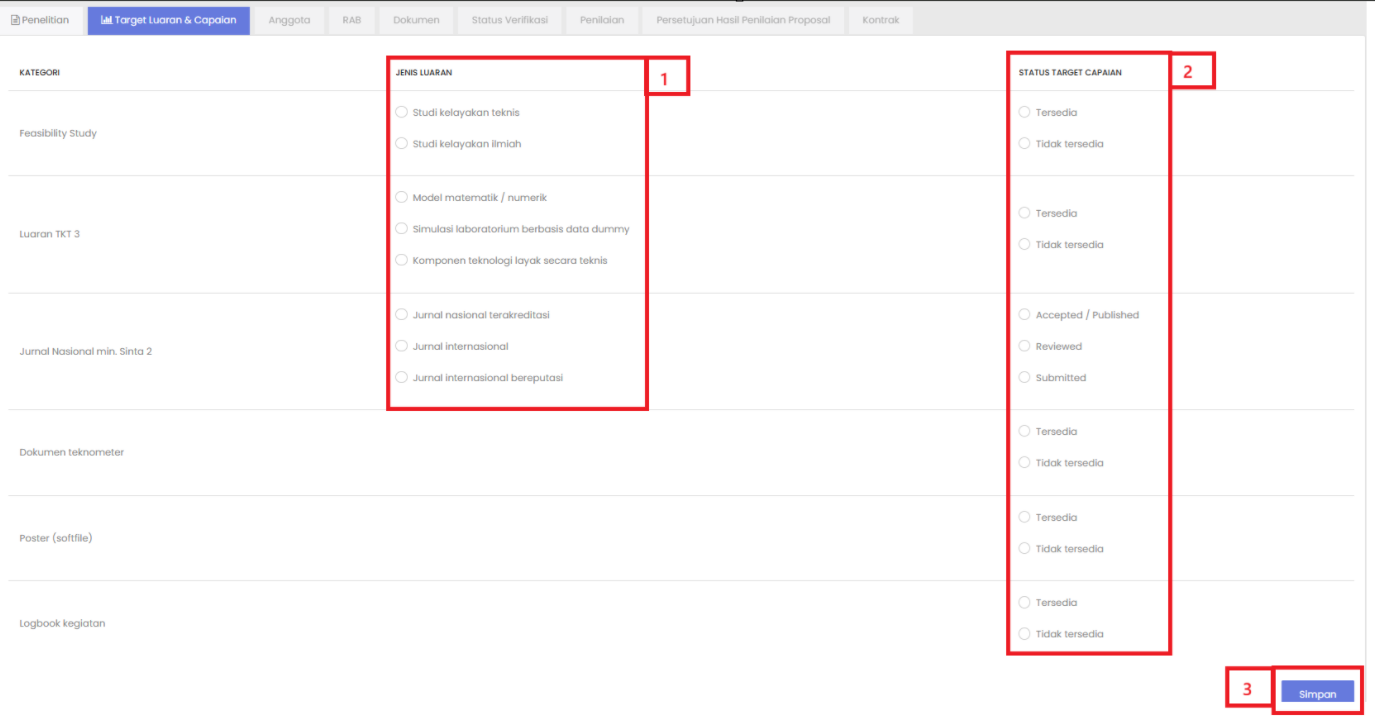This screenshot has width=1375, height=719.
Task: Pick Komponen teknologi layak secara teknis
Action: tap(402, 260)
